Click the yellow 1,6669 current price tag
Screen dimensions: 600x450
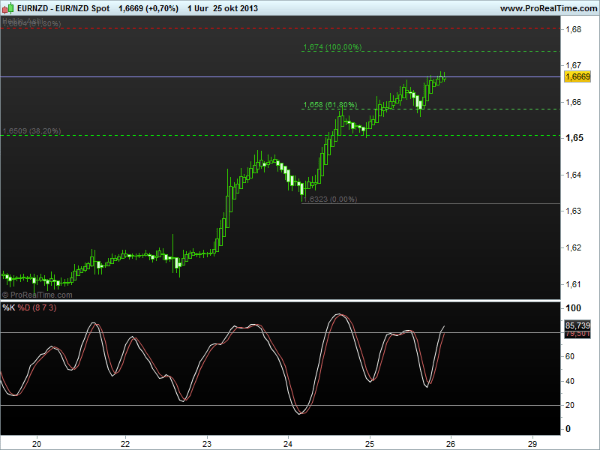(x=577, y=77)
